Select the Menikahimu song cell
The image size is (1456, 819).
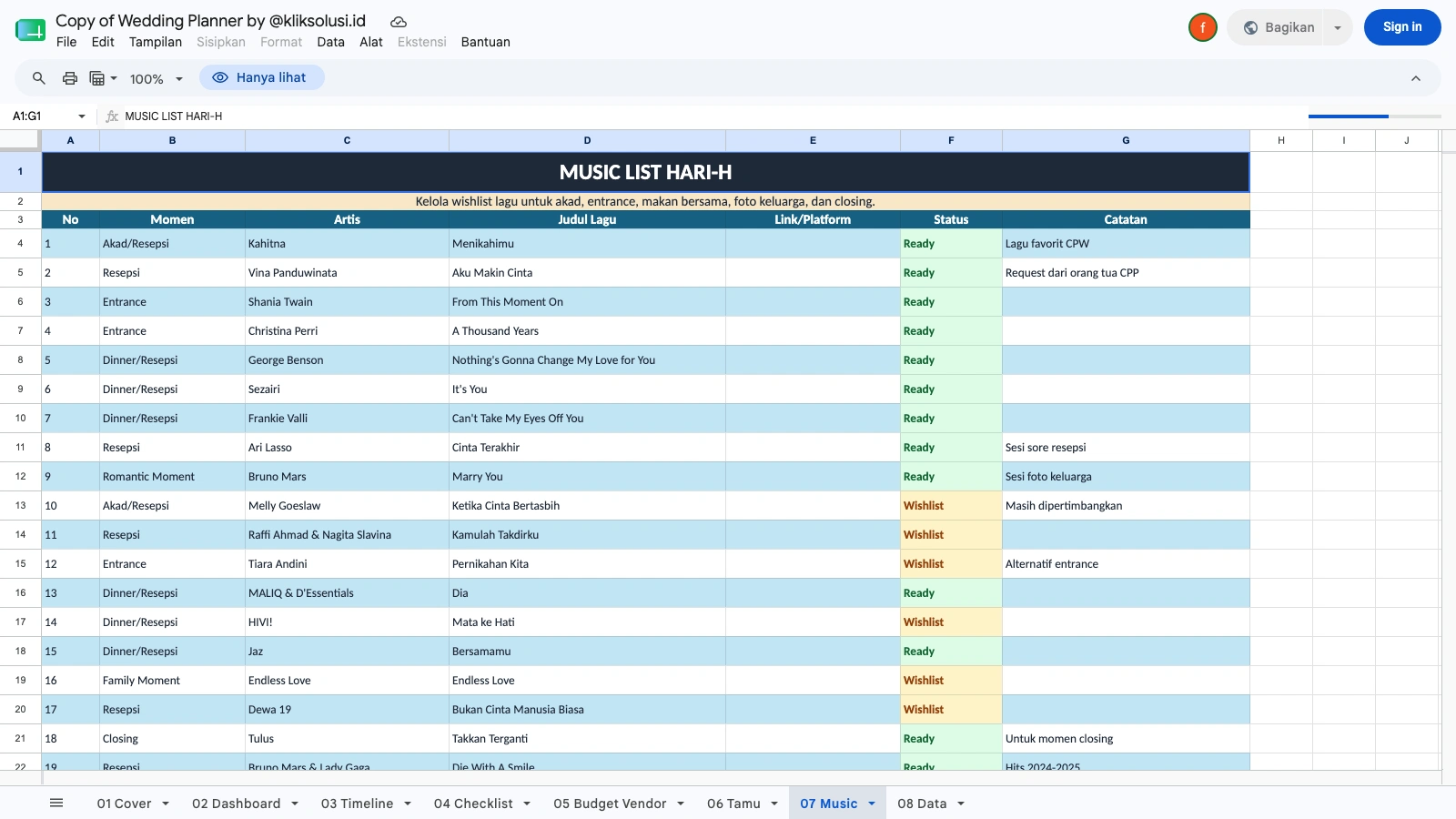point(587,244)
